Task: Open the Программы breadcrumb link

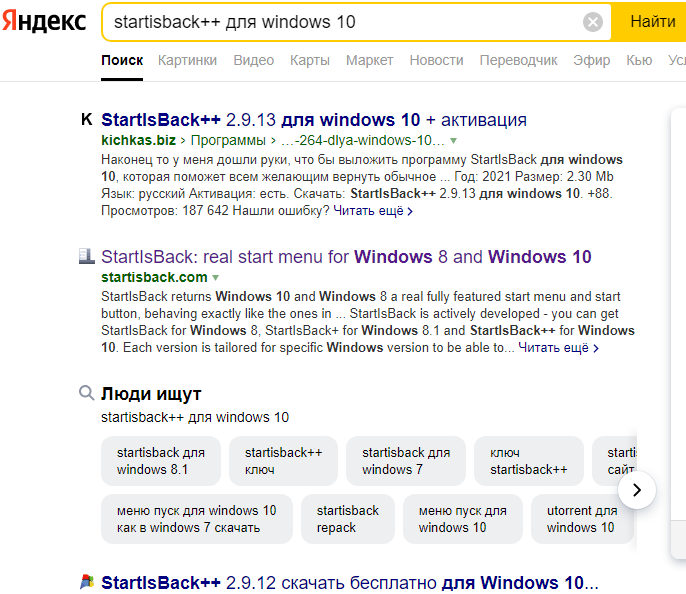Action: [x=228, y=140]
